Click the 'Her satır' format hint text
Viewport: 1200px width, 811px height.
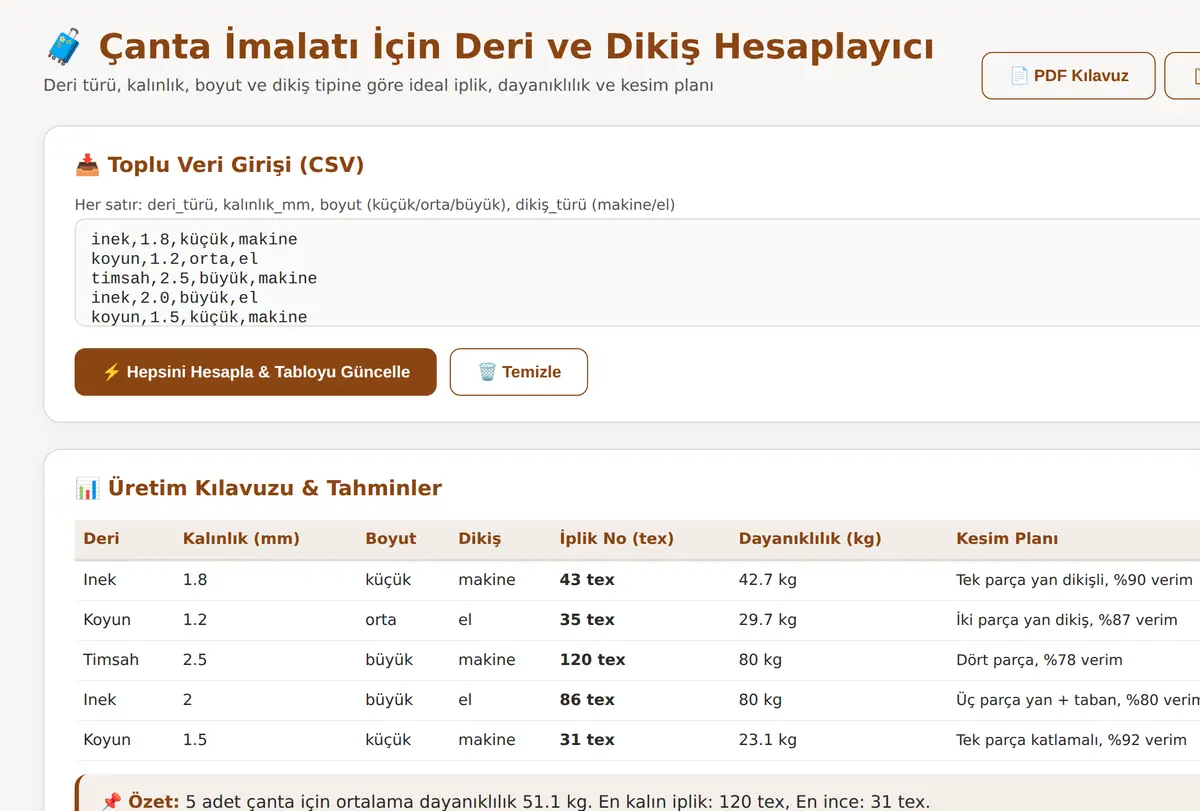pos(375,205)
